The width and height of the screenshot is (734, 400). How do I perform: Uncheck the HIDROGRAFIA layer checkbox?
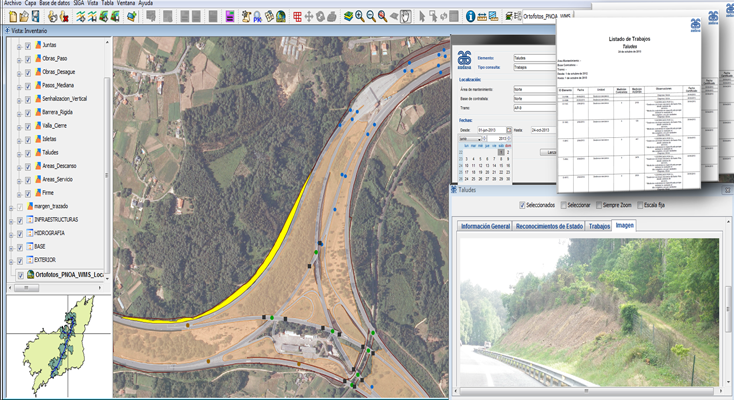tap(20, 232)
